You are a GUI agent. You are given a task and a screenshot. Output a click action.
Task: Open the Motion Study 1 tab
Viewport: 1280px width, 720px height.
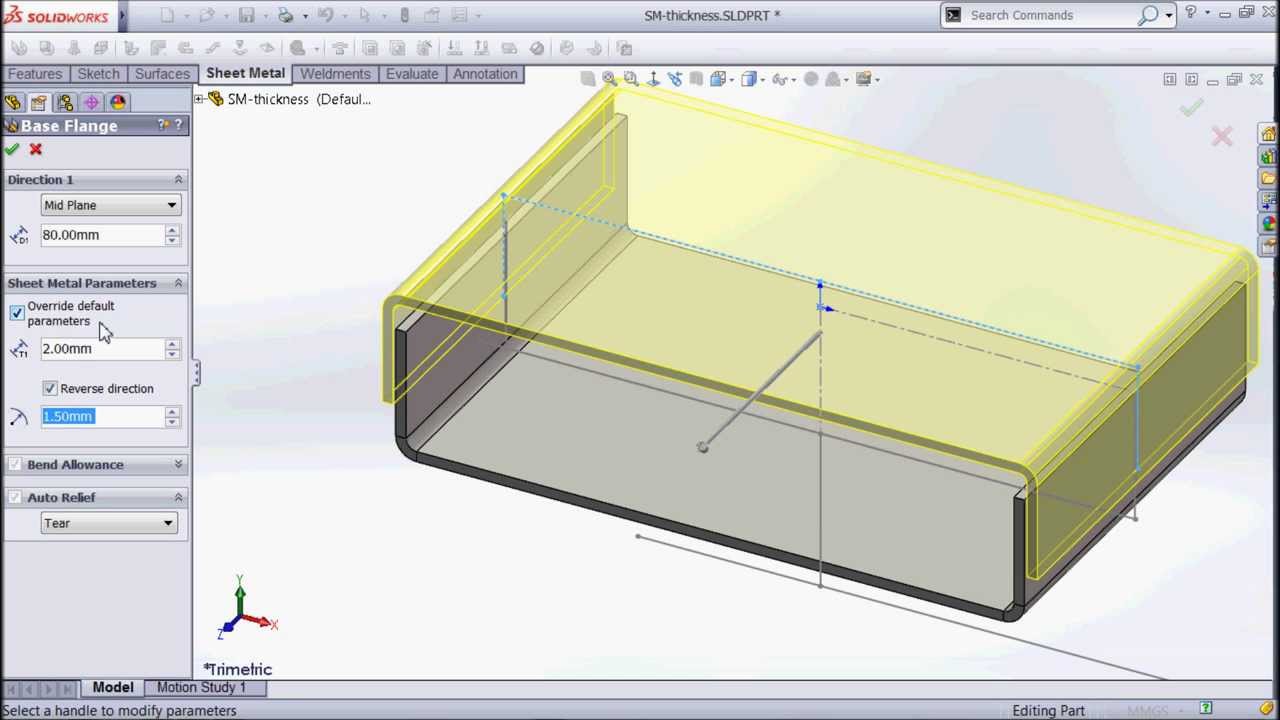(200, 687)
